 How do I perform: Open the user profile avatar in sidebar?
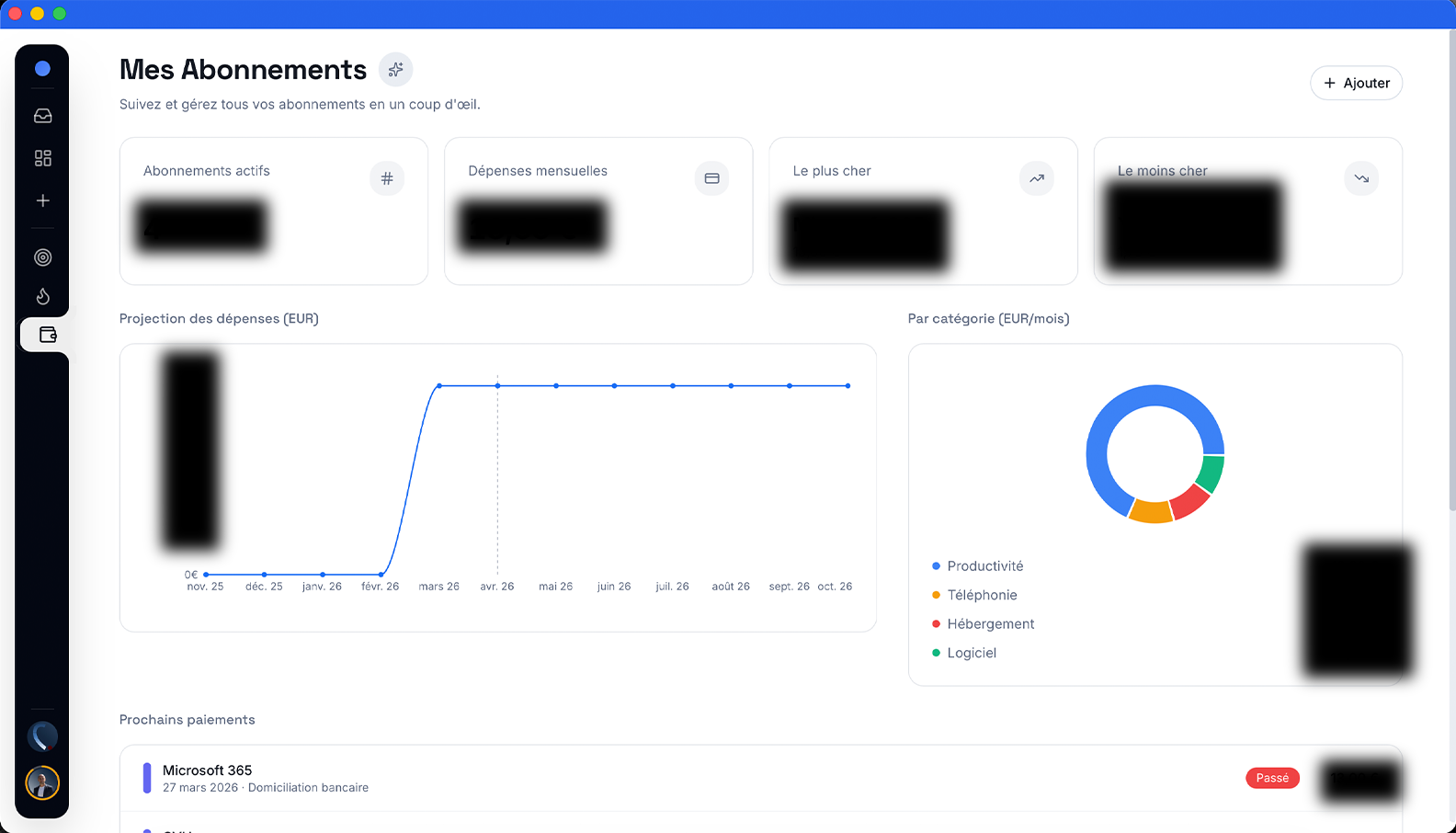click(x=42, y=783)
